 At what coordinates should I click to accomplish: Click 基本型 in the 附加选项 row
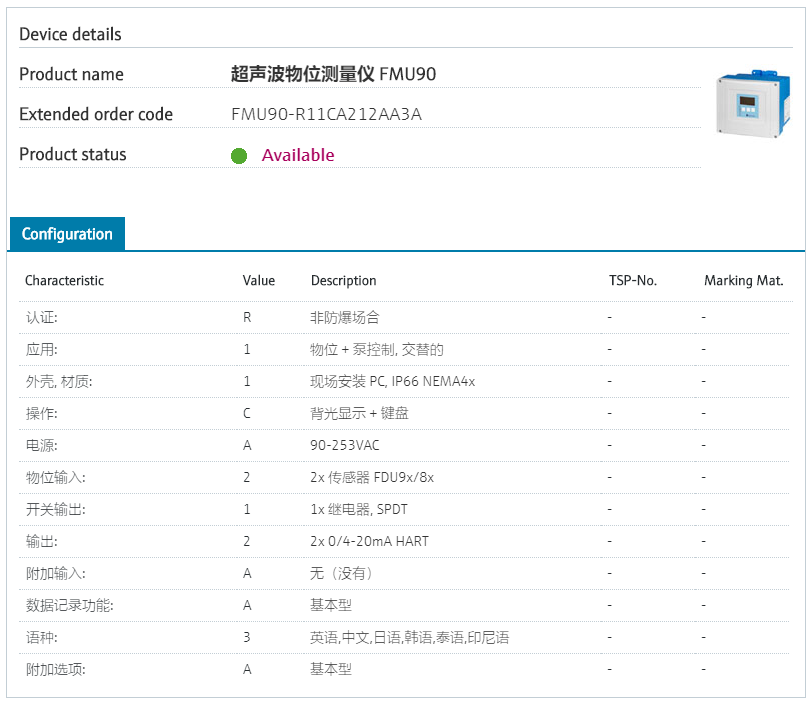(331, 670)
